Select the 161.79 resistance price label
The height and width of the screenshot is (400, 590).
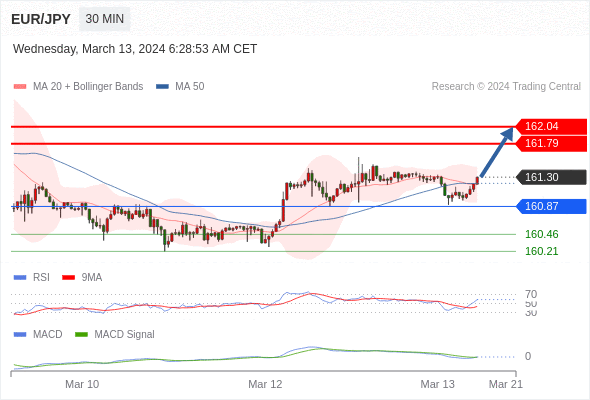(x=551, y=143)
